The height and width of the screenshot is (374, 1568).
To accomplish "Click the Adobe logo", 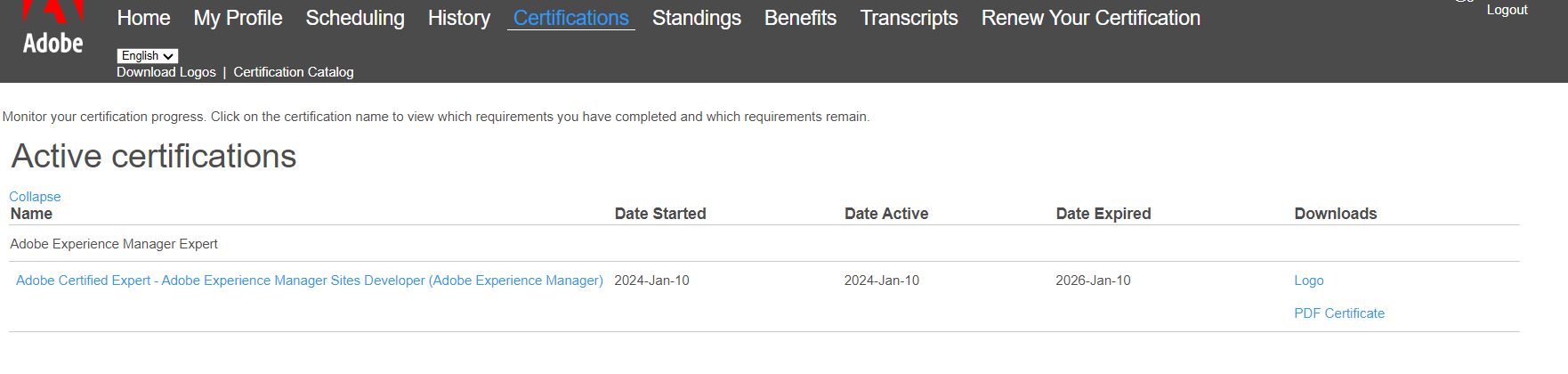I will (53, 31).
